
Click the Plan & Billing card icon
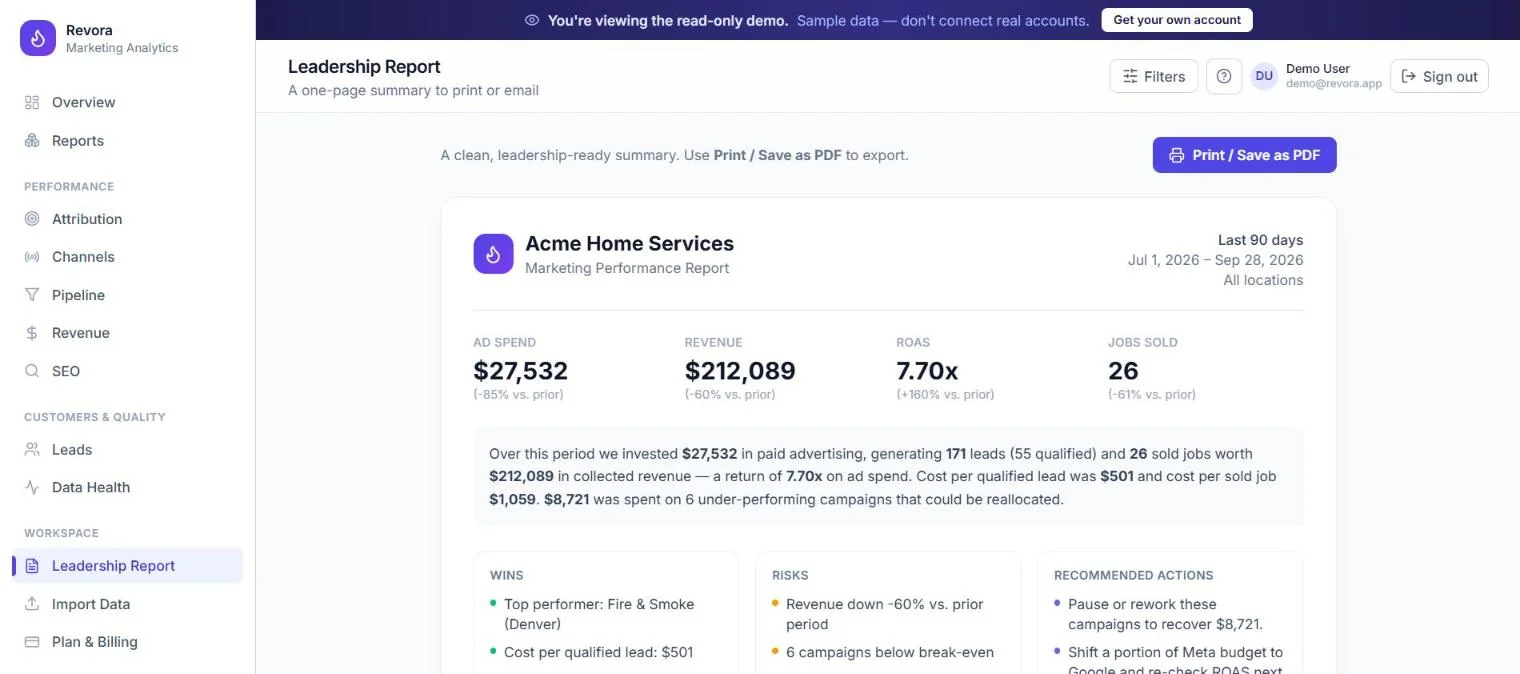[x=32, y=642]
